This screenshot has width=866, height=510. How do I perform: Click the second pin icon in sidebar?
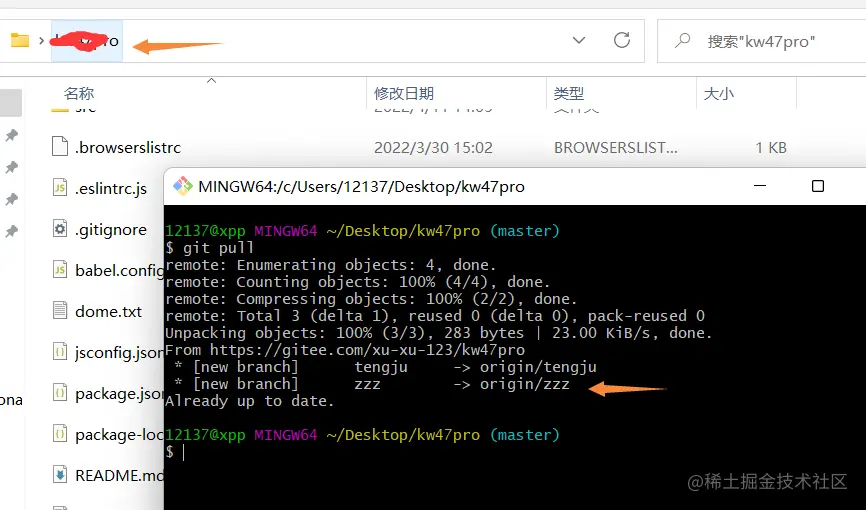pos(12,167)
